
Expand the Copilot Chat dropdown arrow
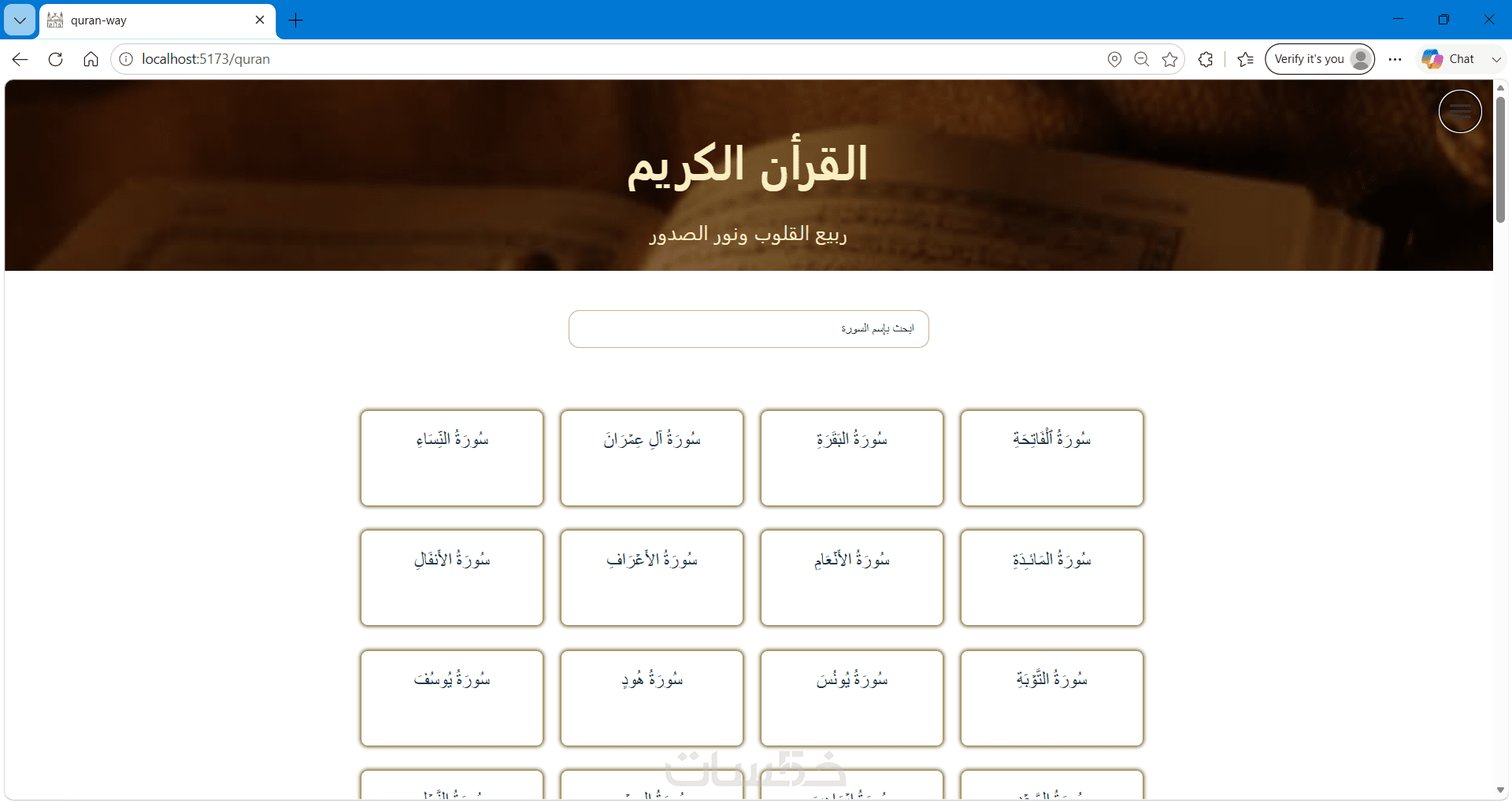coord(1495,59)
